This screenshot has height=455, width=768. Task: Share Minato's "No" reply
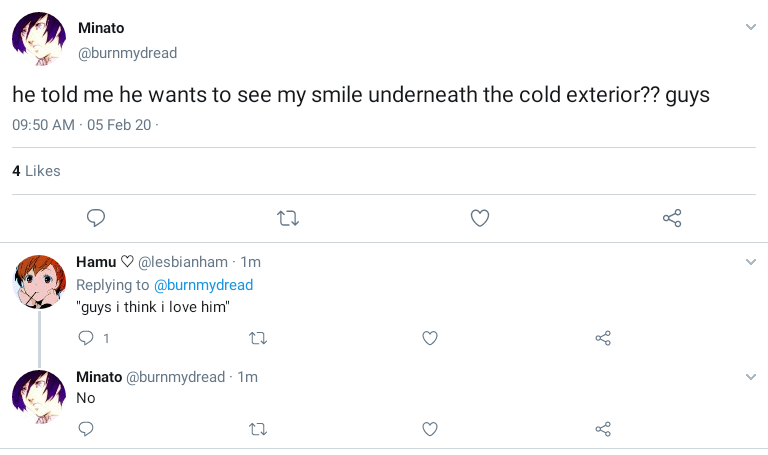pyautogui.click(x=603, y=429)
